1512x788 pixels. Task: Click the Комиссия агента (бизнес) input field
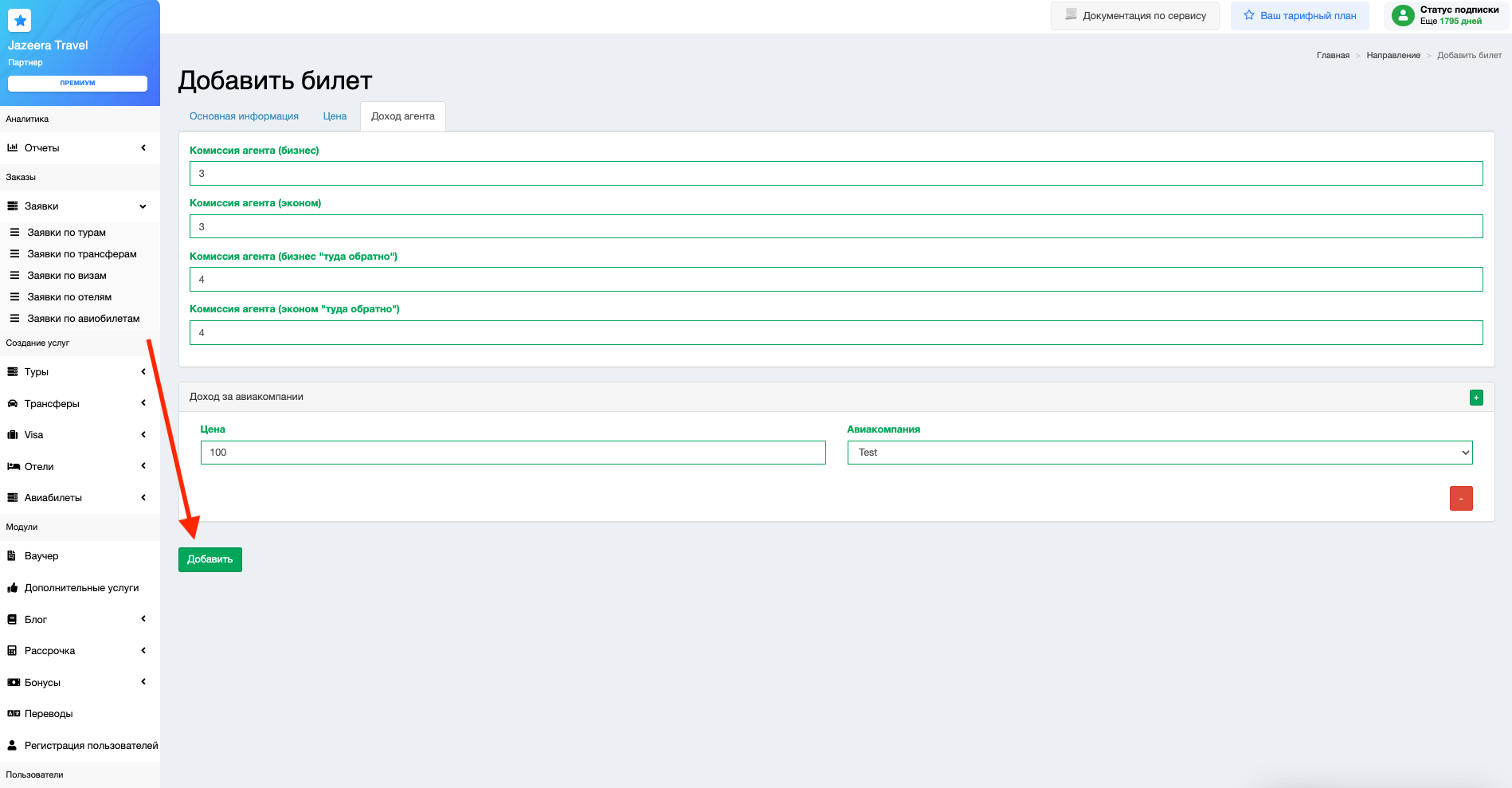click(836, 174)
